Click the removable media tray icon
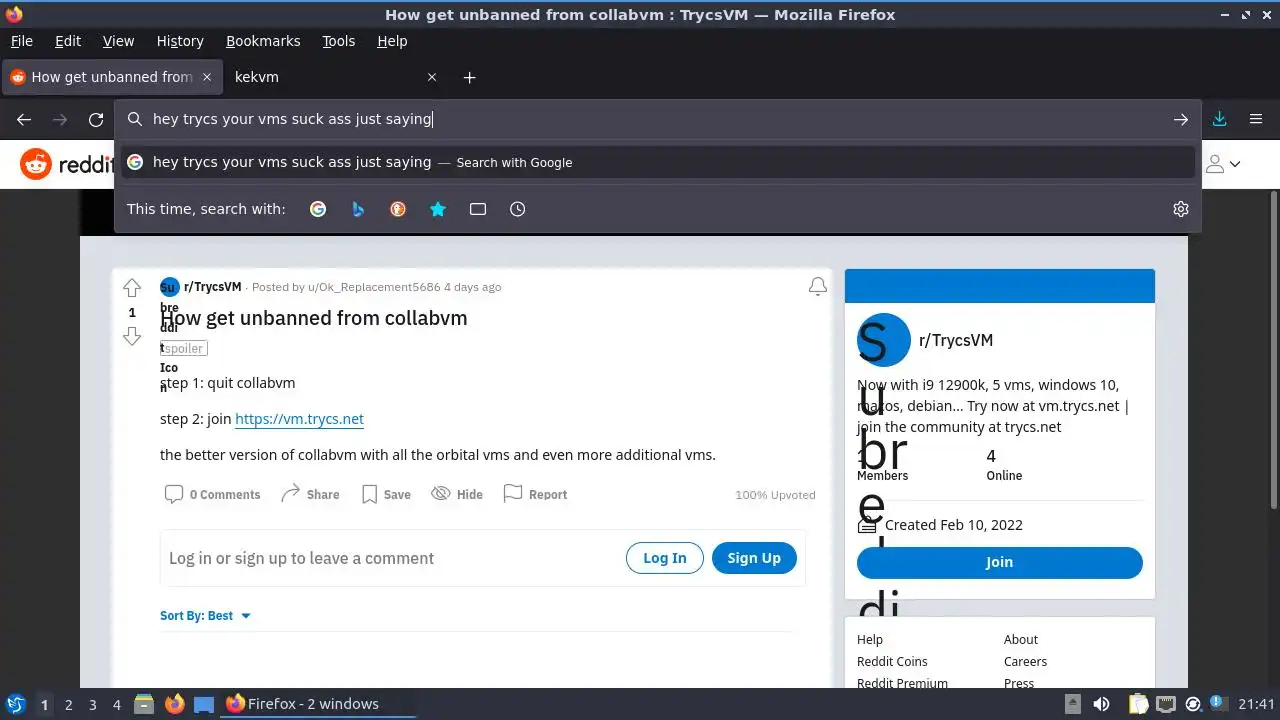The image size is (1280, 720). point(1073,704)
